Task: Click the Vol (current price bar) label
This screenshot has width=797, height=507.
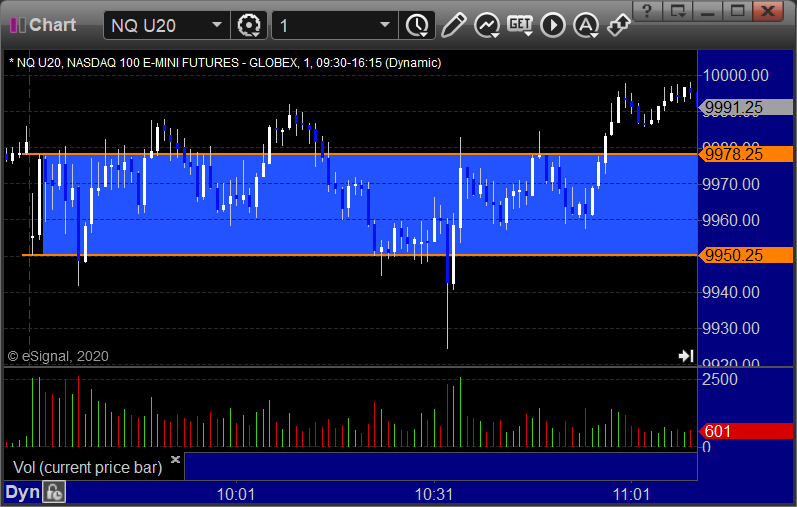Action: 87,467
